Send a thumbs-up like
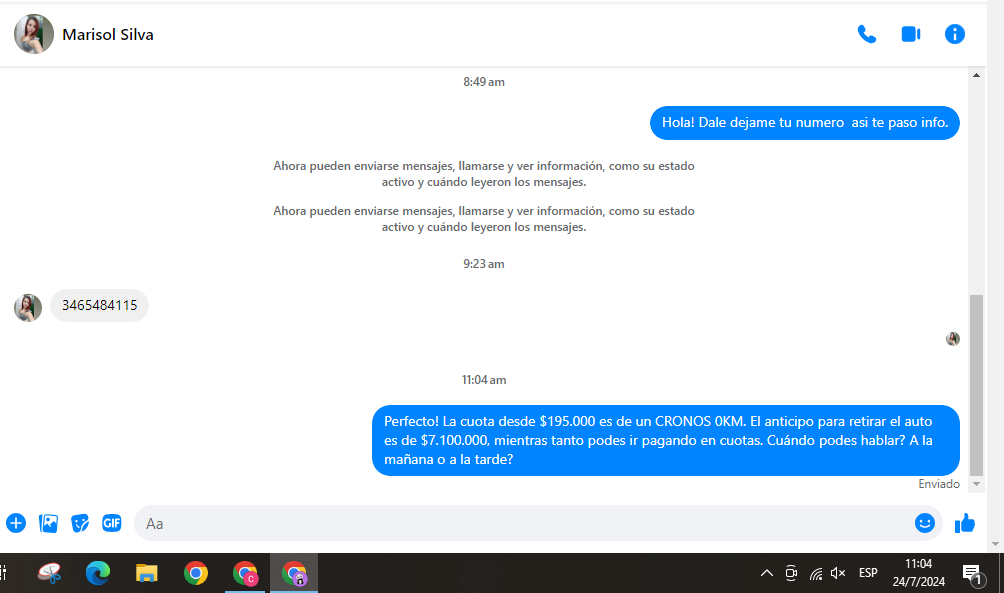 964,523
